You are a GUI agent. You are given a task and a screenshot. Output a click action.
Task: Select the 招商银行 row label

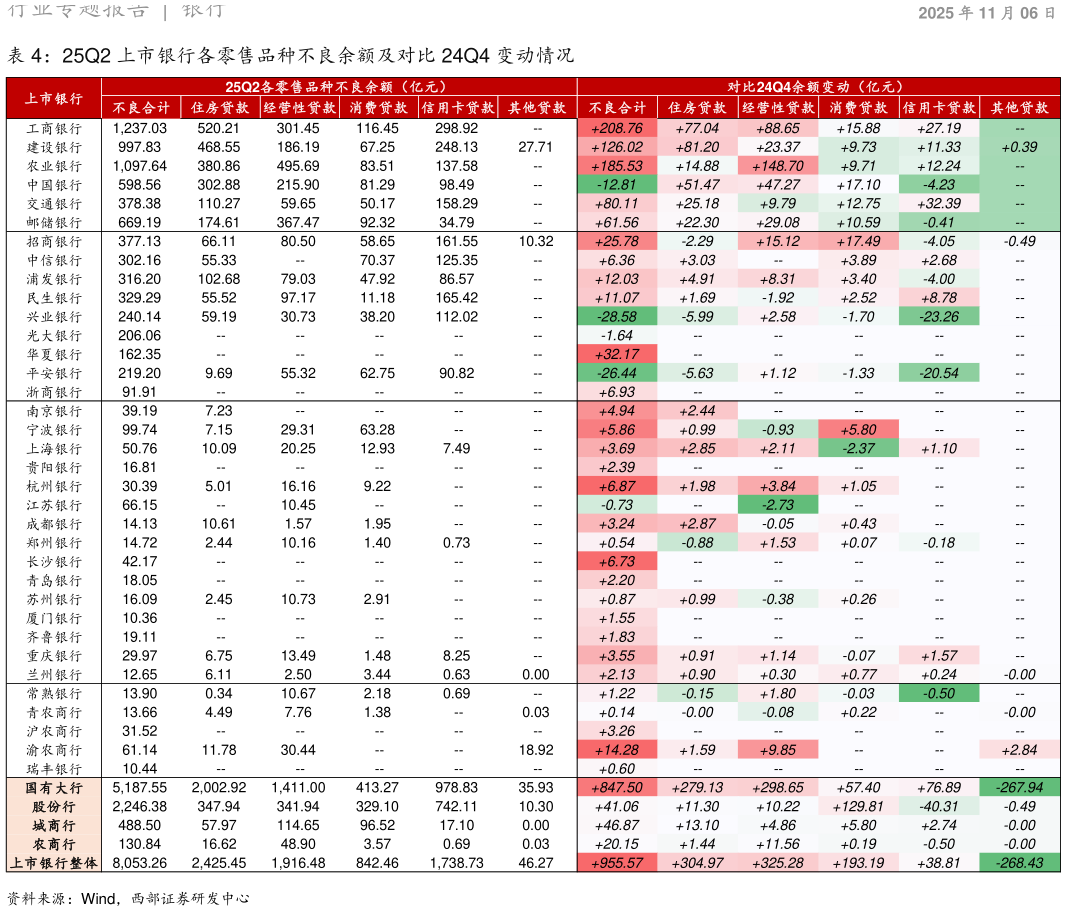pos(54,241)
